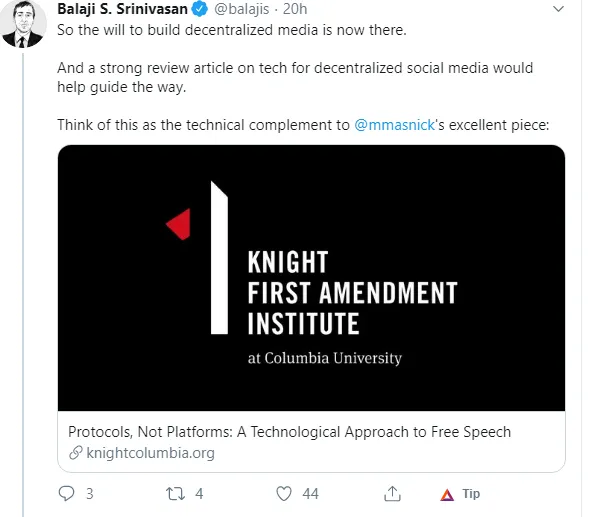Open the Knight First Amendment Institute card image
Viewport: 594px width, 517px height.
point(311,278)
